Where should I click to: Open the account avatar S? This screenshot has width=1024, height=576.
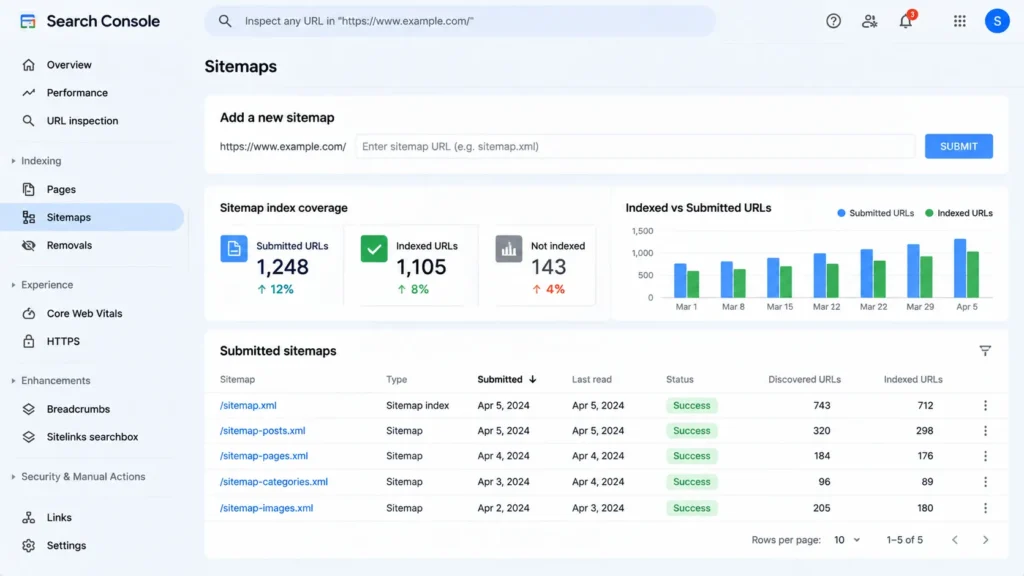tap(997, 21)
